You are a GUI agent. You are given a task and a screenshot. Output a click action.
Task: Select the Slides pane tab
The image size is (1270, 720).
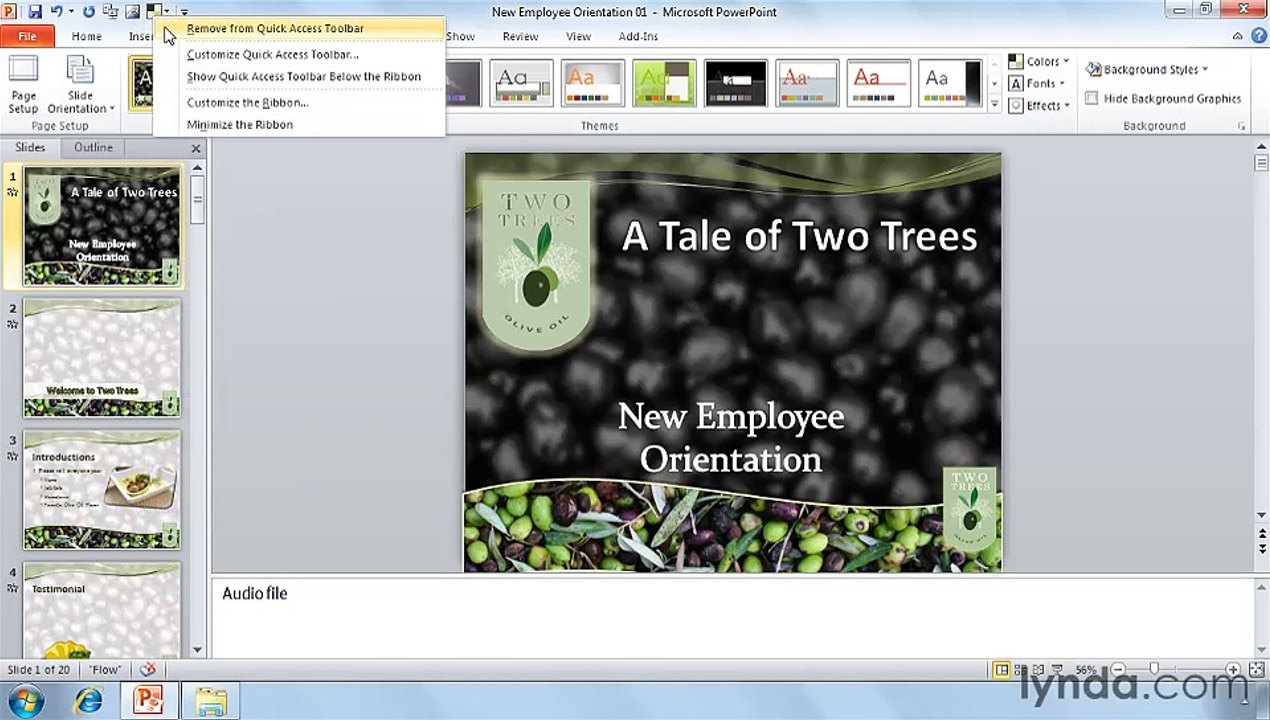click(30, 147)
